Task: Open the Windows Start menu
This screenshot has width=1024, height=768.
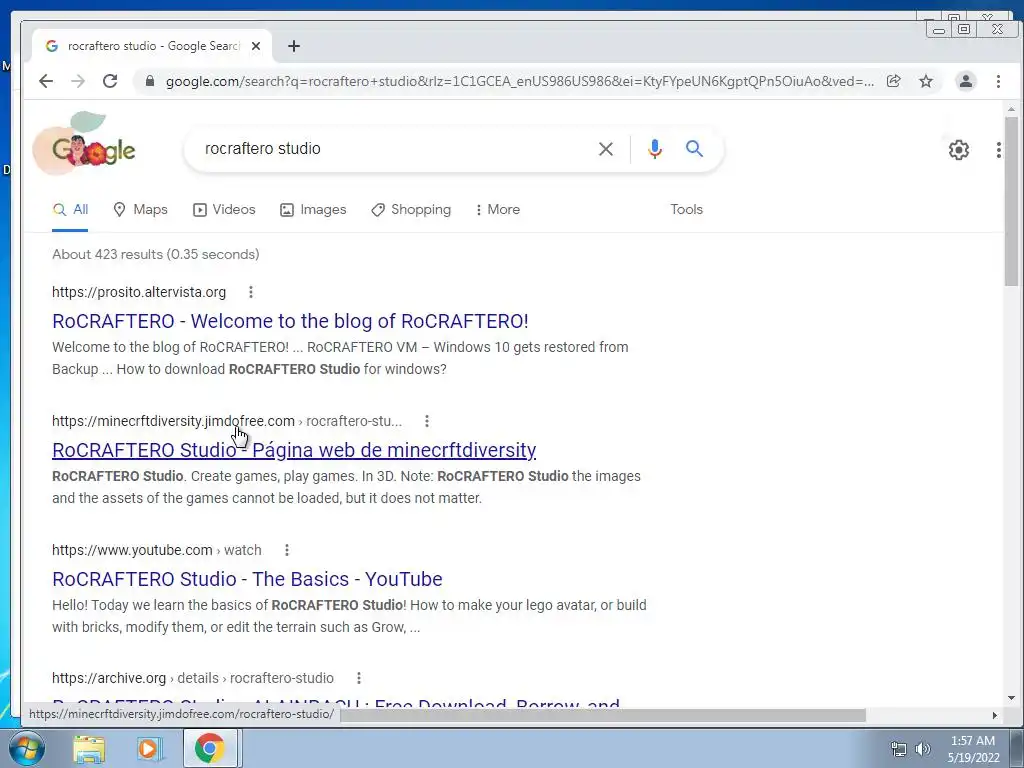Action: [x=26, y=749]
